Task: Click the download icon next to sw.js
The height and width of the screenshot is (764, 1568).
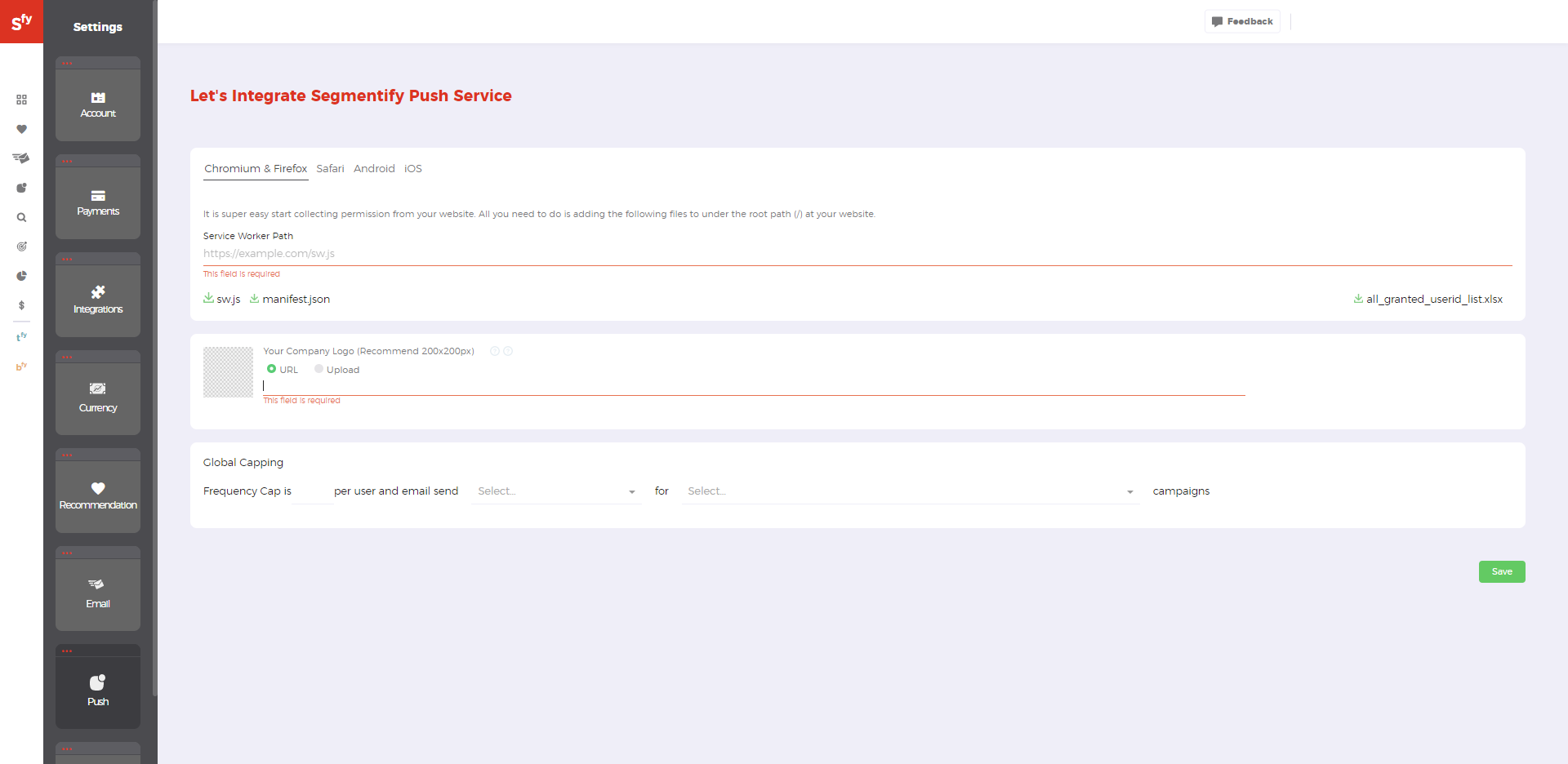Action: [x=208, y=299]
